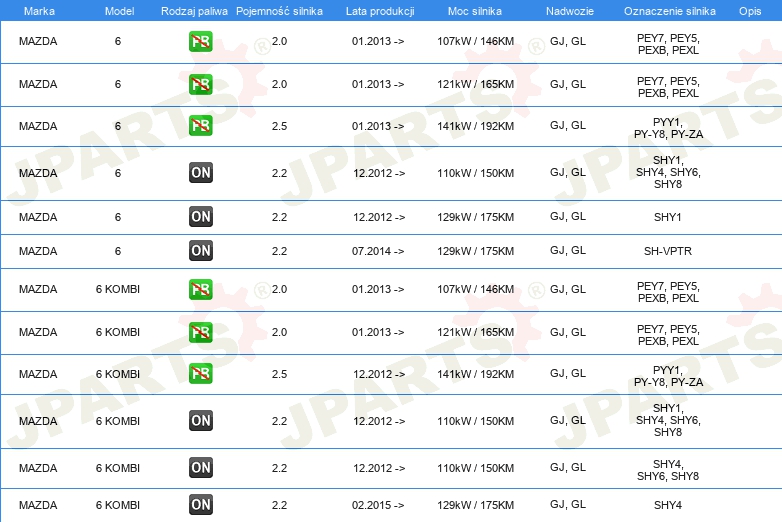Viewport: 782px width, 522px height.
Task: Select 107kW / 146KM in the 6 KOMBI row
Action: point(475,289)
